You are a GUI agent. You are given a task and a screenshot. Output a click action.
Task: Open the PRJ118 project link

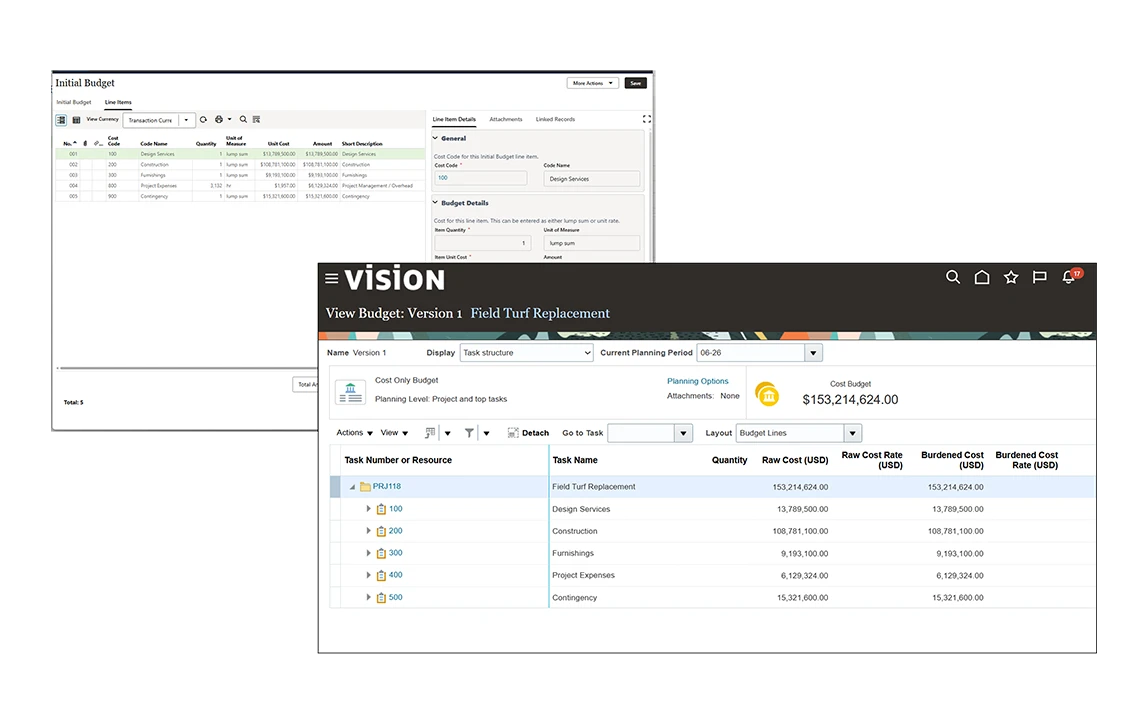387,487
